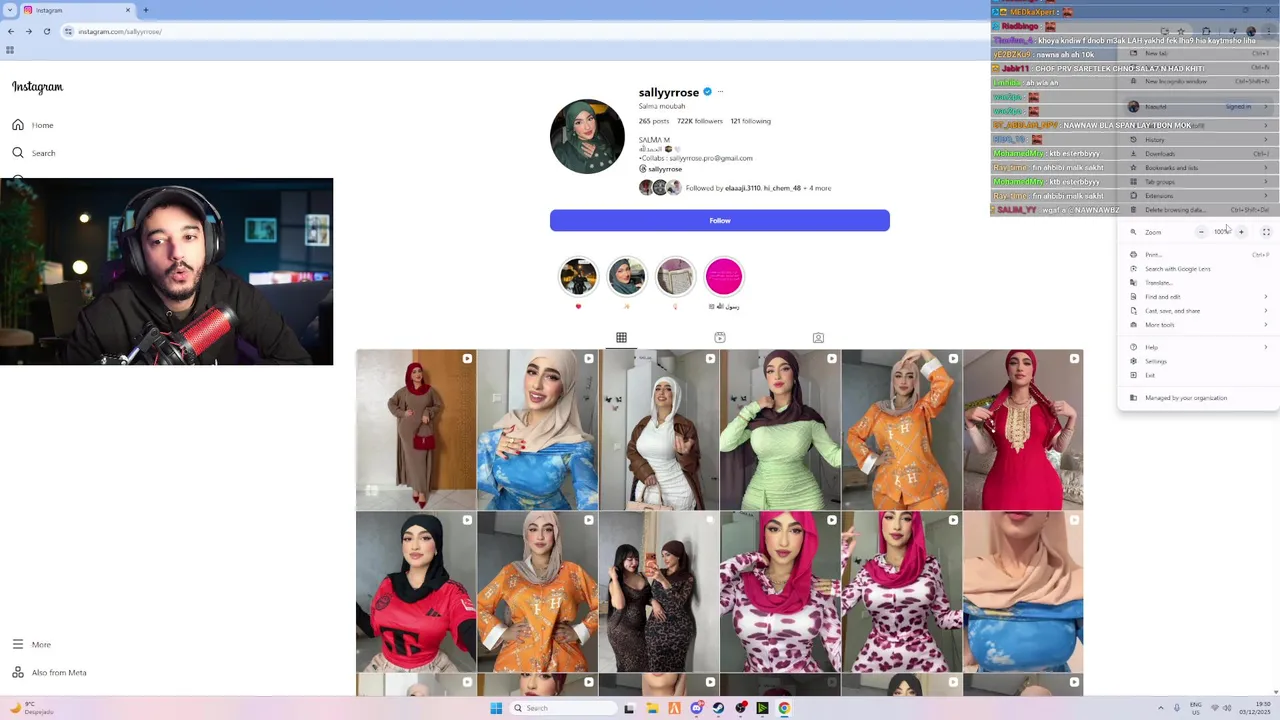Open the More hamburger menu in sidebar

click(31, 644)
